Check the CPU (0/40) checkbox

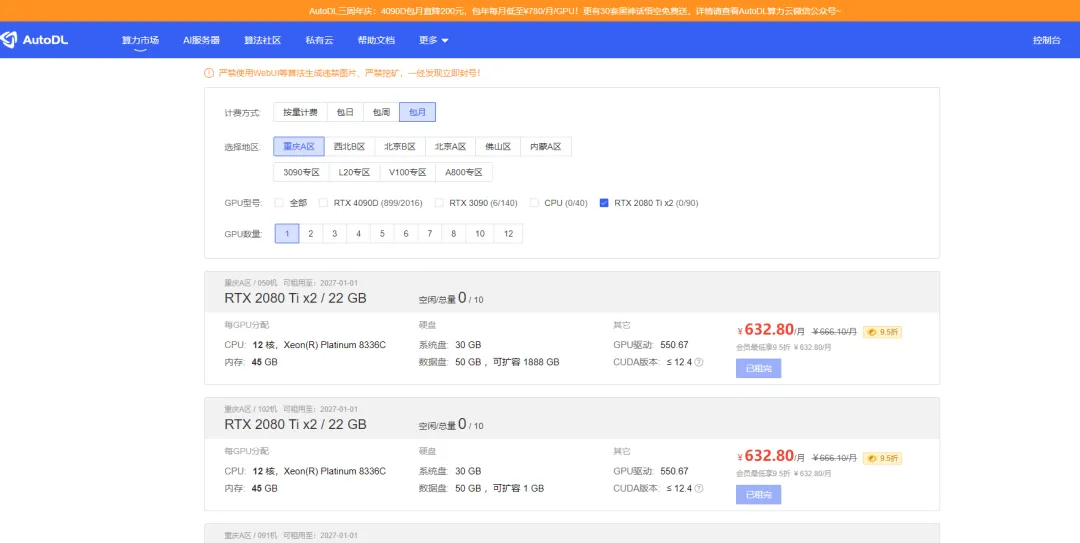(x=534, y=203)
